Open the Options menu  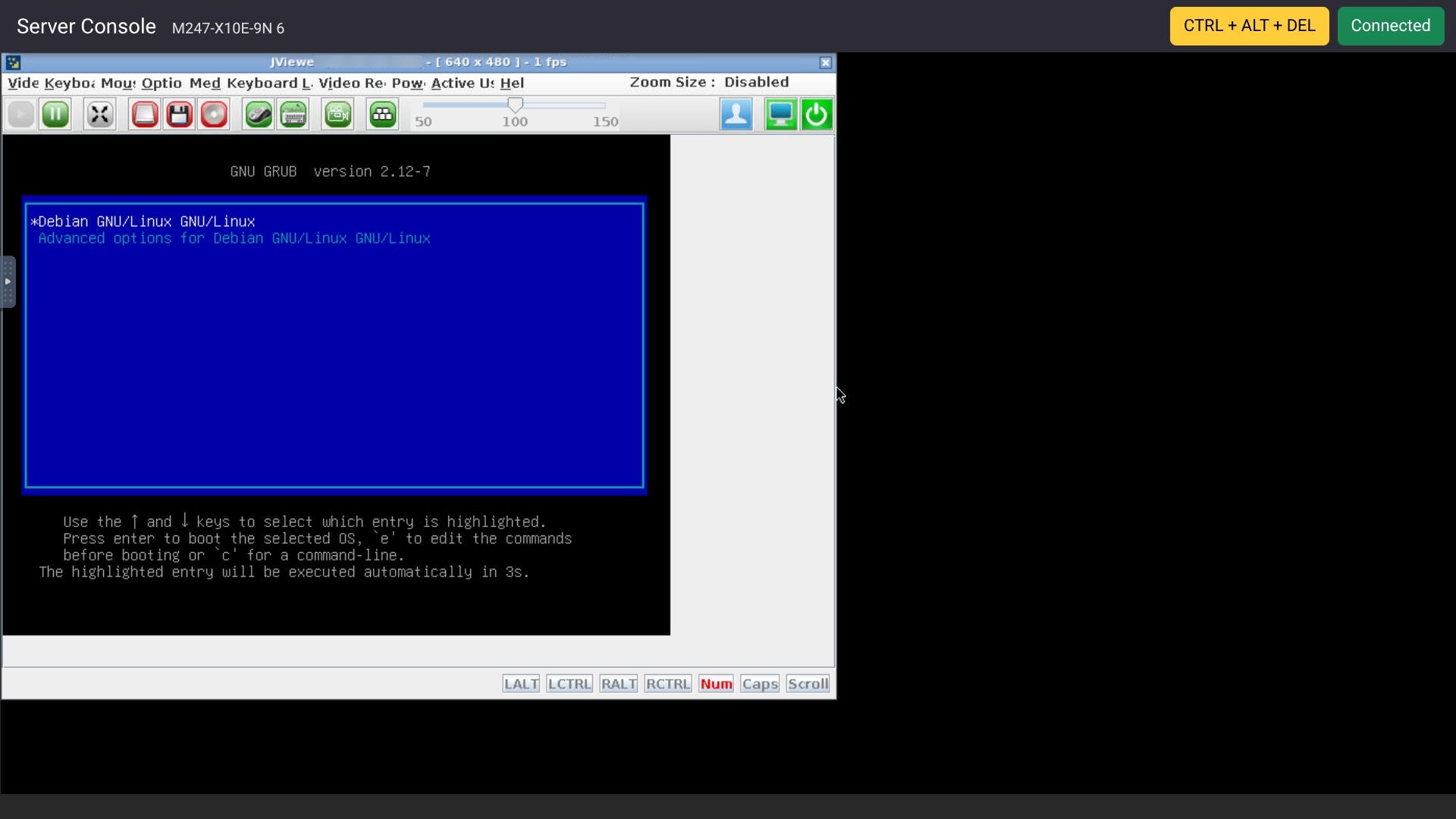point(162,83)
